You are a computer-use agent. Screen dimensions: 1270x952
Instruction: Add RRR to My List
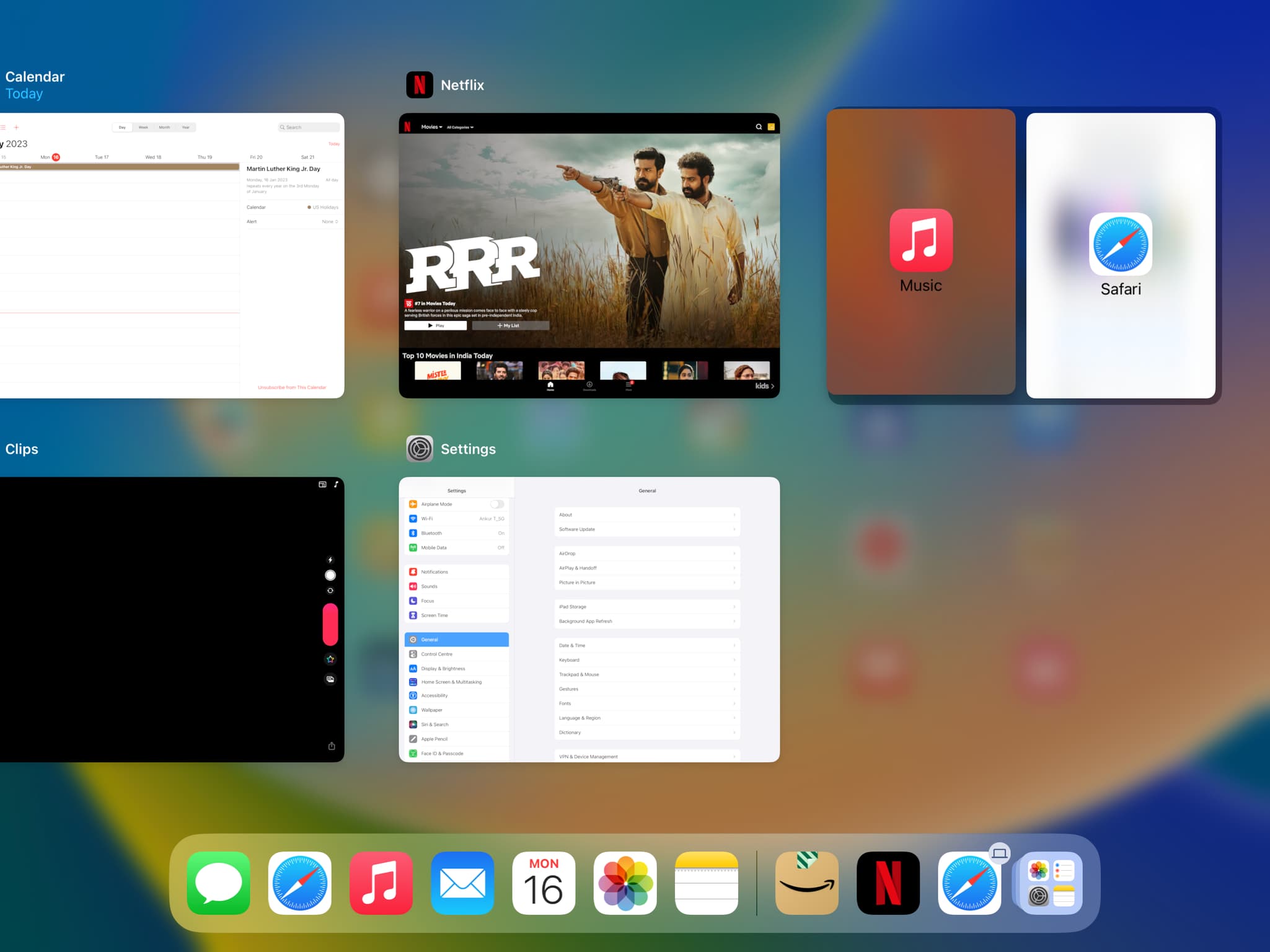coord(511,325)
